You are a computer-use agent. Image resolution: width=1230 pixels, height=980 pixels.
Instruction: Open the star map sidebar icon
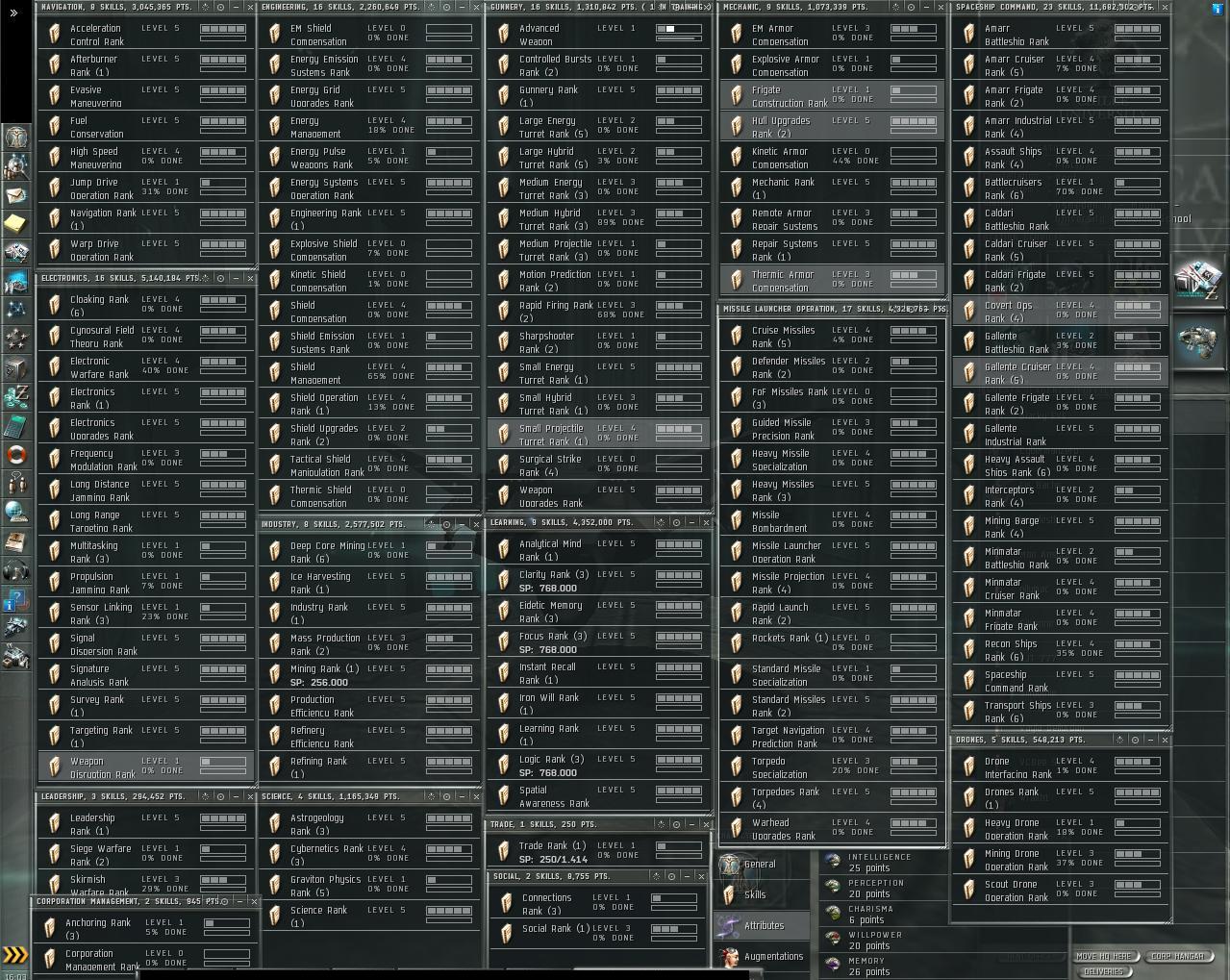(15, 310)
